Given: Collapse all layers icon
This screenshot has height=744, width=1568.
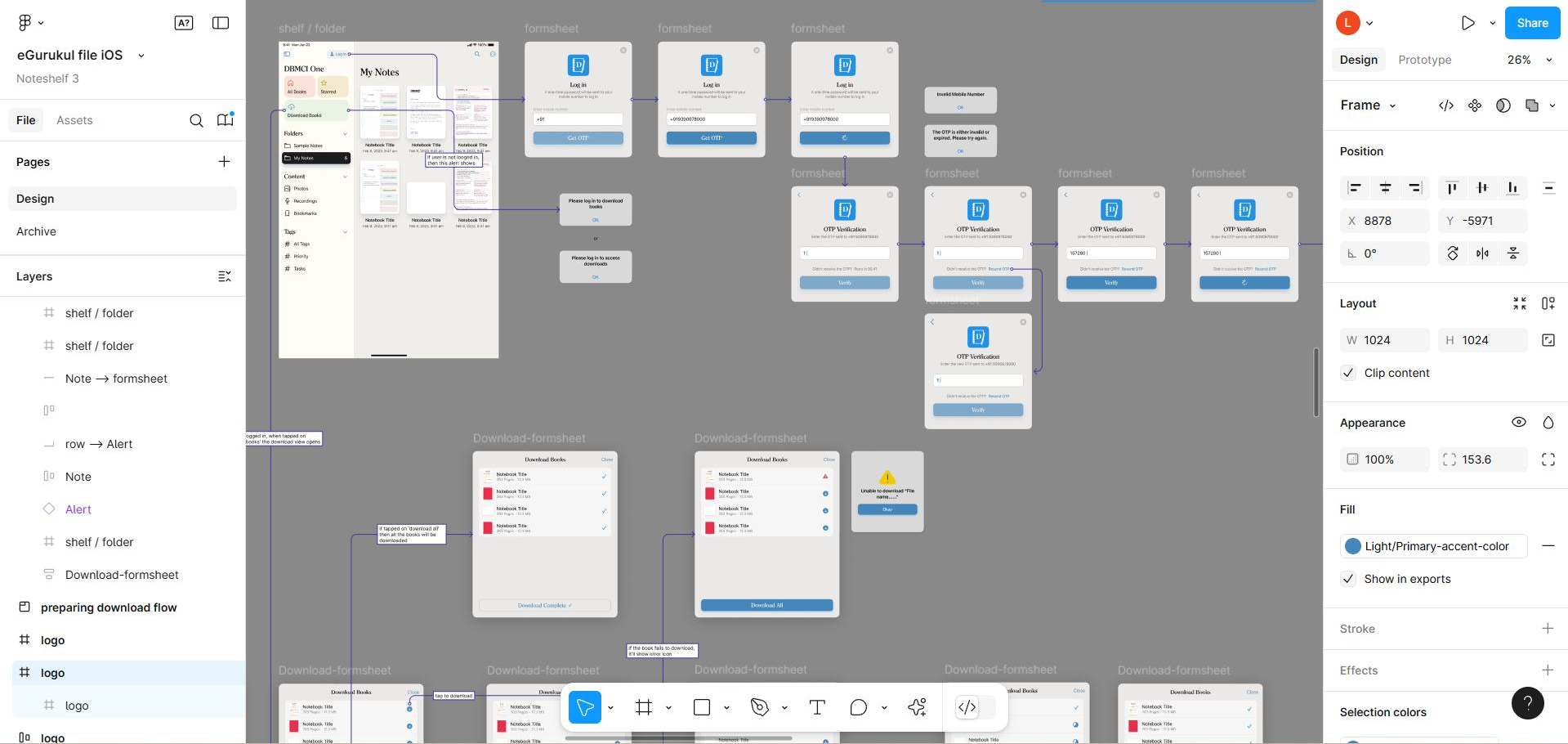Looking at the screenshot, I should pos(225,276).
